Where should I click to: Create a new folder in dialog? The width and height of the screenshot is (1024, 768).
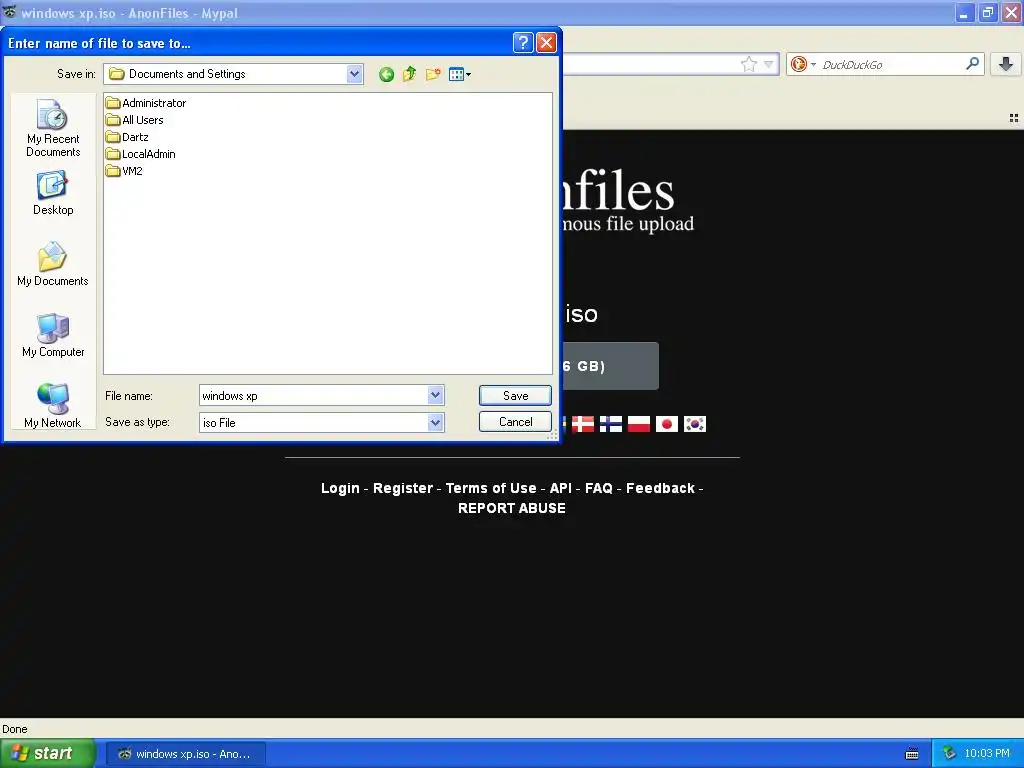[x=432, y=74]
